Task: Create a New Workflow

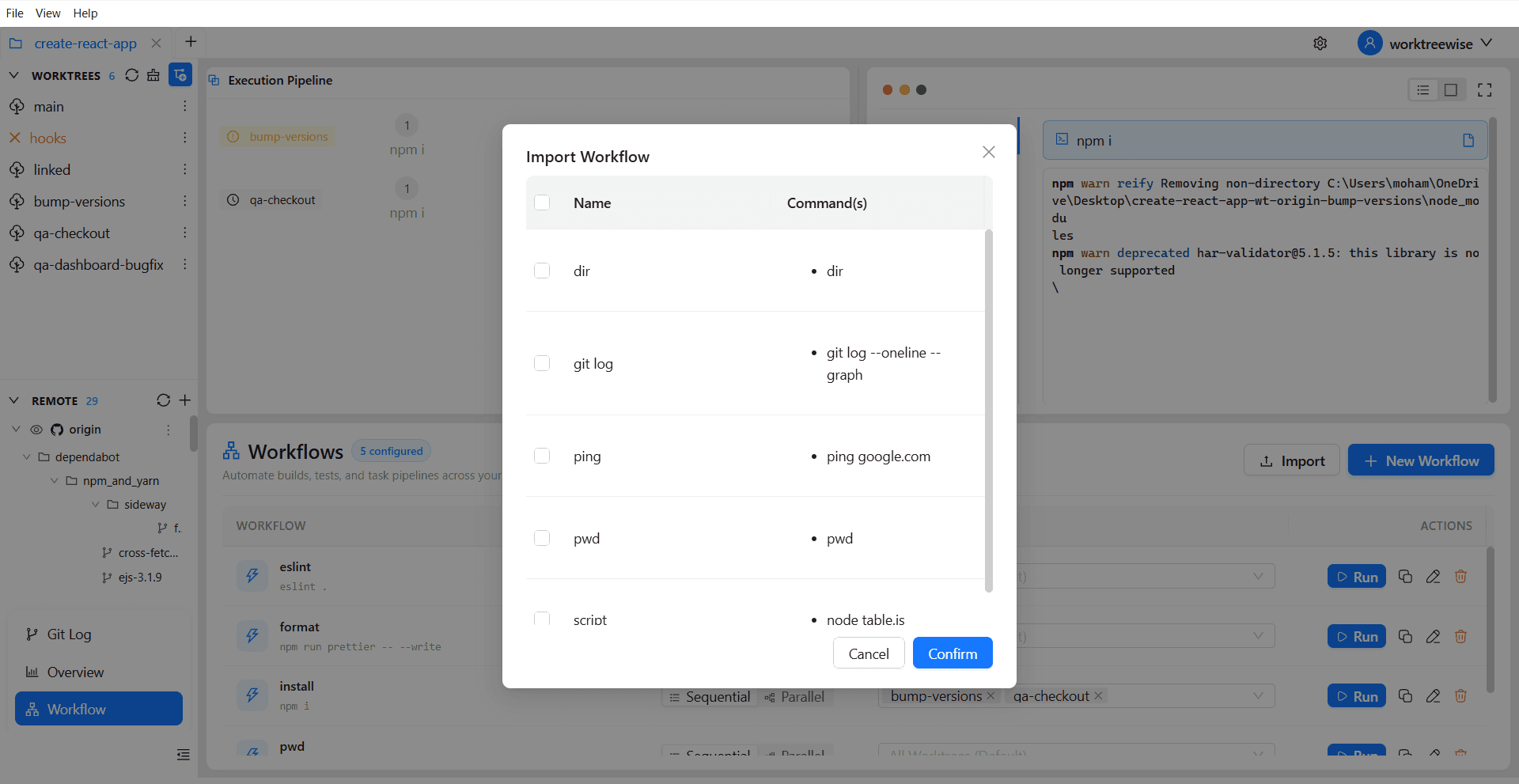Action: click(x=1421, y=460)
